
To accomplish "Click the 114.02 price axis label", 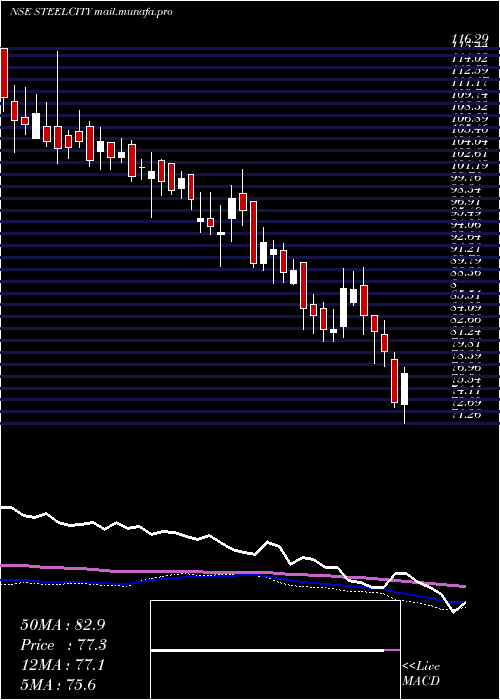I will point(468,59).
